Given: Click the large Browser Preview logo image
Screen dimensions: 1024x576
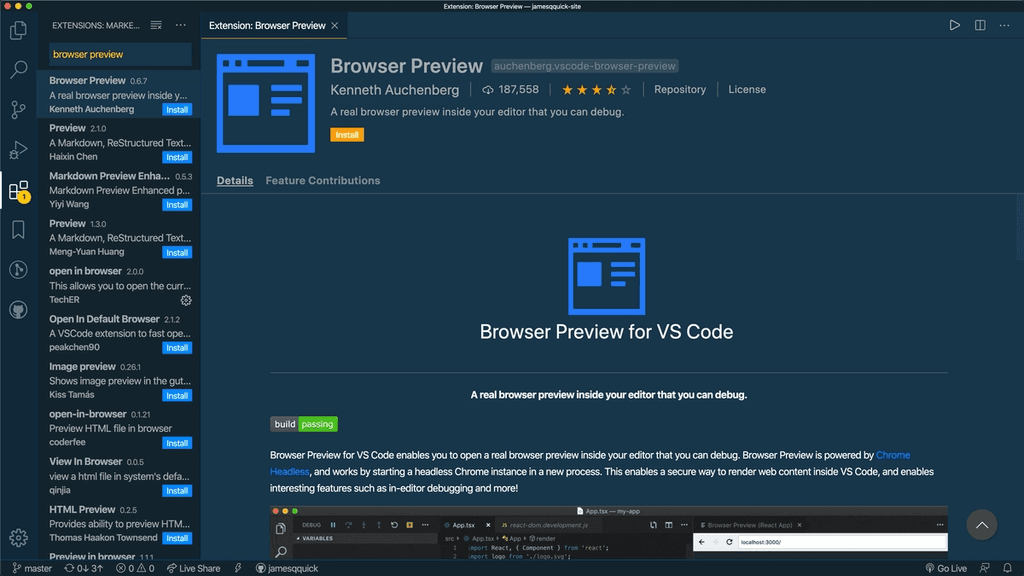Looking at the screenshot, I should click(266, 103).
